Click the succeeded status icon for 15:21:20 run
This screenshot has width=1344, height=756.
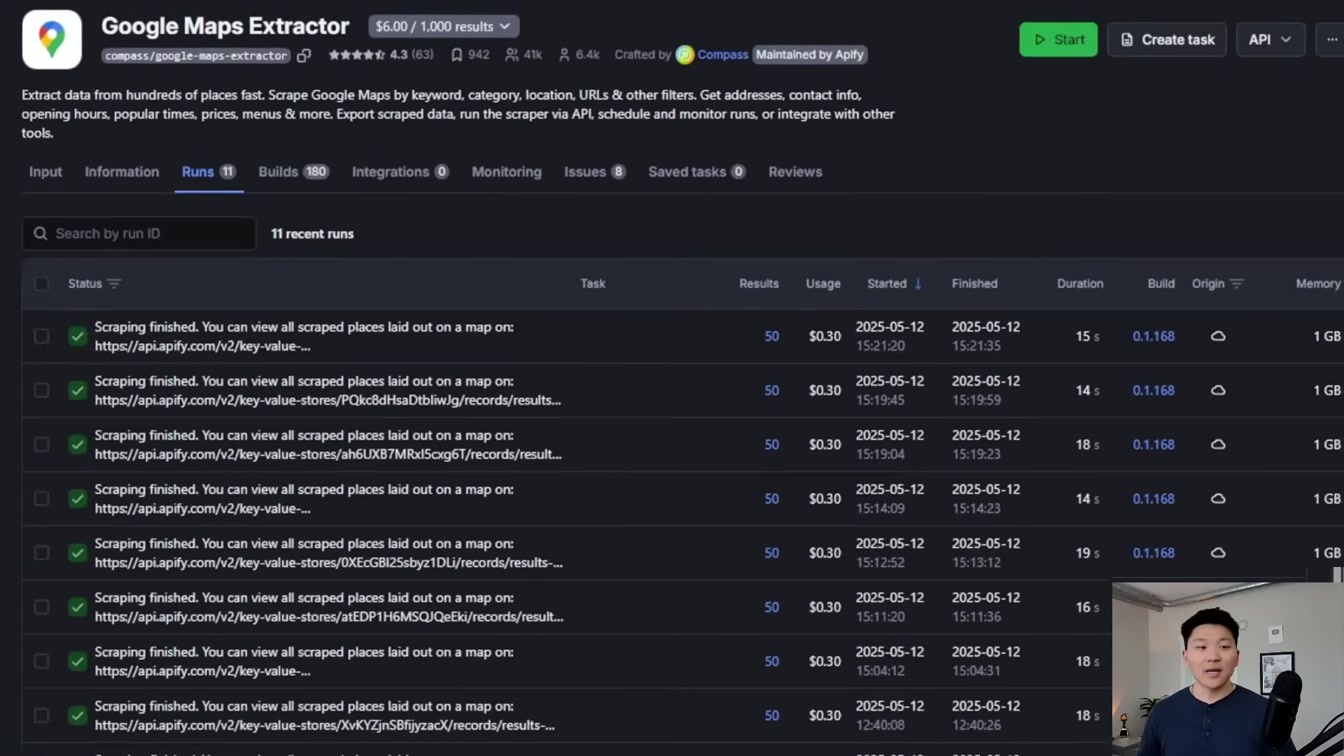click(77, 336)
